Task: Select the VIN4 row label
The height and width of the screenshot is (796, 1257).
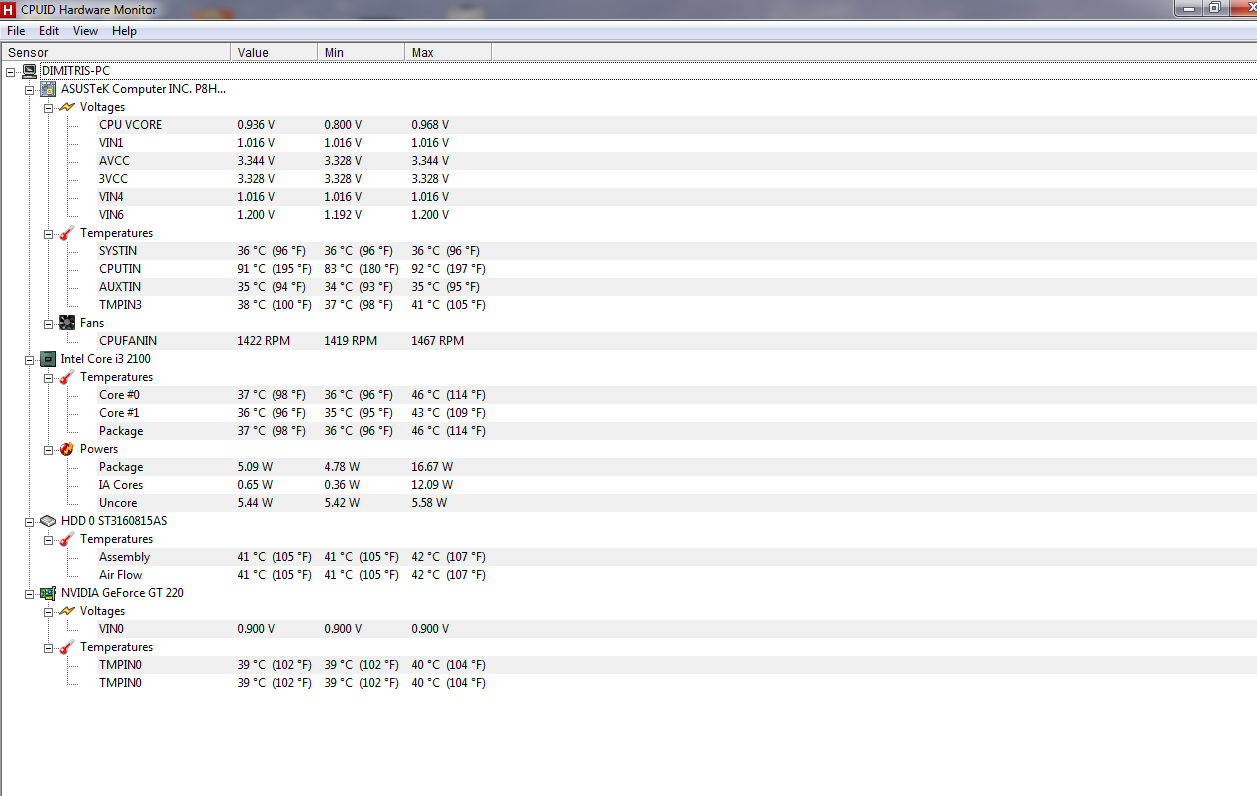Action: pos(111,197)
